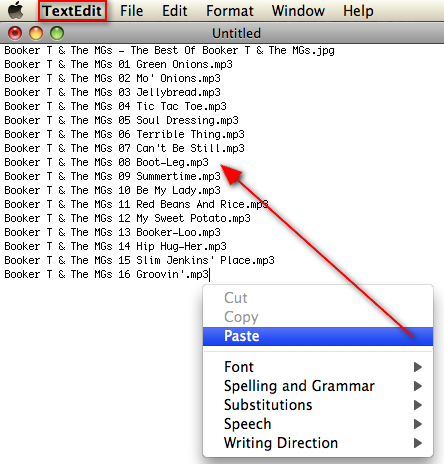Expand the Spelling and Grammar submenu
444x464 pixels.
tap(318, 386)
